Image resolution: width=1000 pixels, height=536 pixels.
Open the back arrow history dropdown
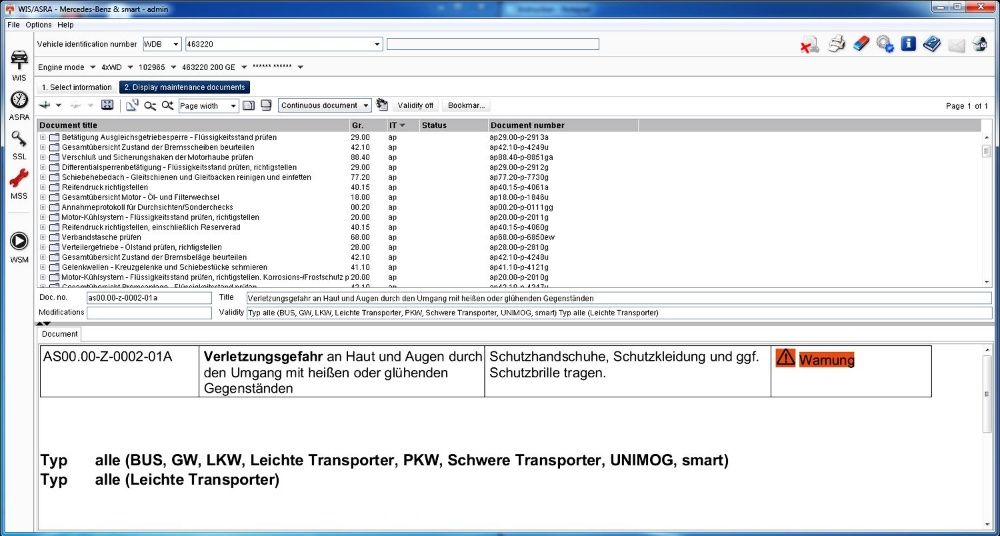pyautogui.click(x=59, y=105)
